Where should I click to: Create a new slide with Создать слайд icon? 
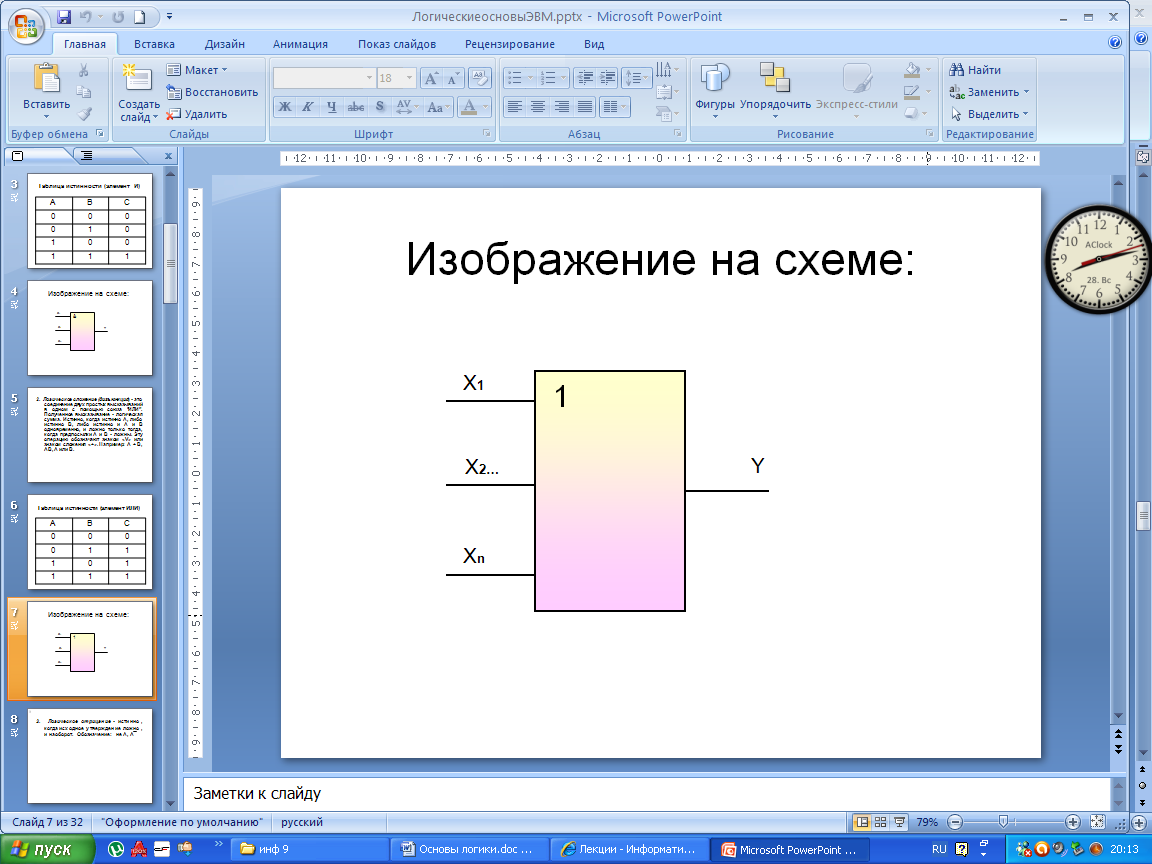point(138,79)
